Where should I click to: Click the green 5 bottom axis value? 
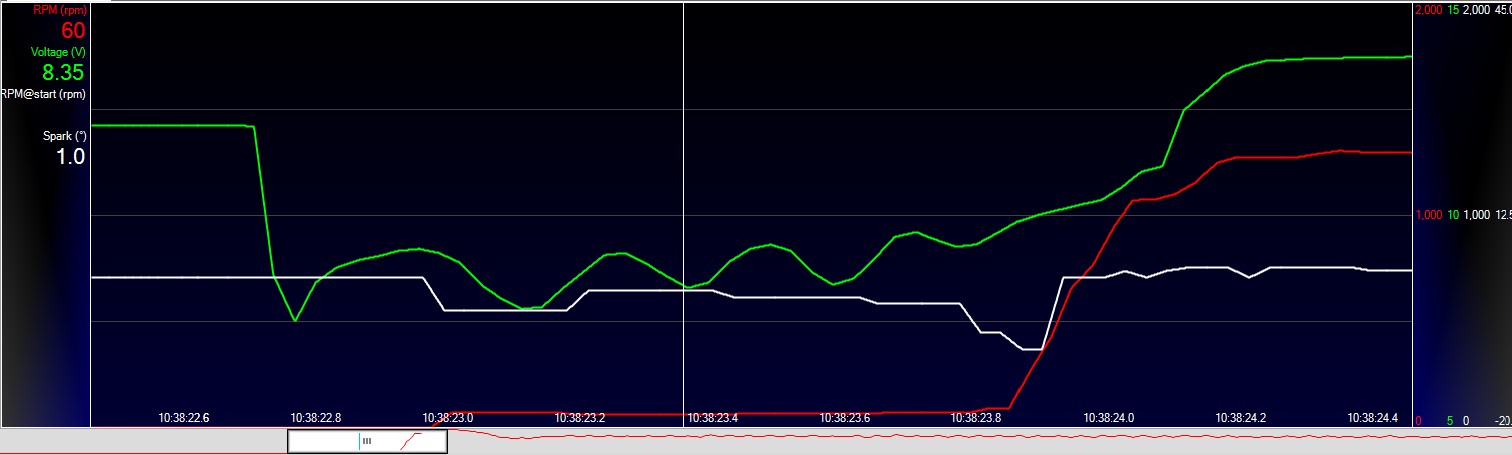(1450, 421)
